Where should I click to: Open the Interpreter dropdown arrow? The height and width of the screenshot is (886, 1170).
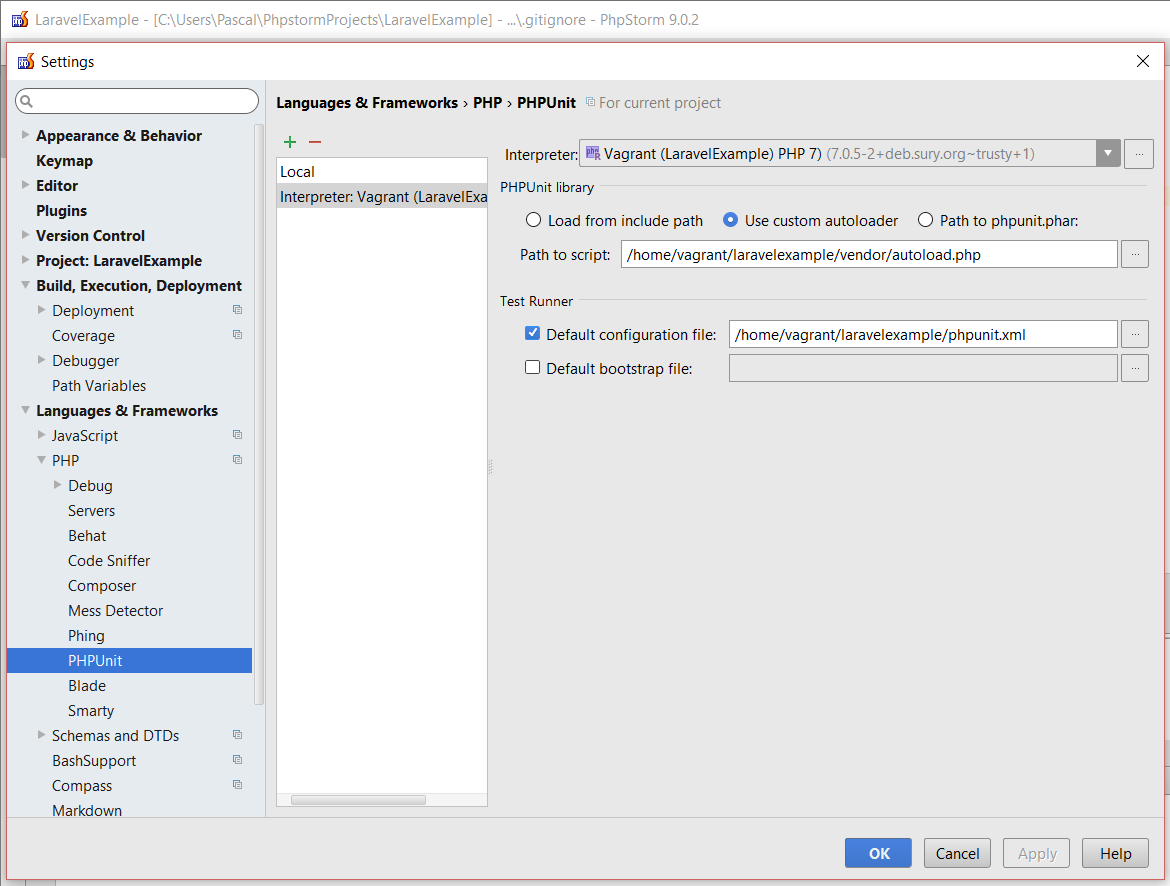pyautogui.click(x=1108, y=154)
